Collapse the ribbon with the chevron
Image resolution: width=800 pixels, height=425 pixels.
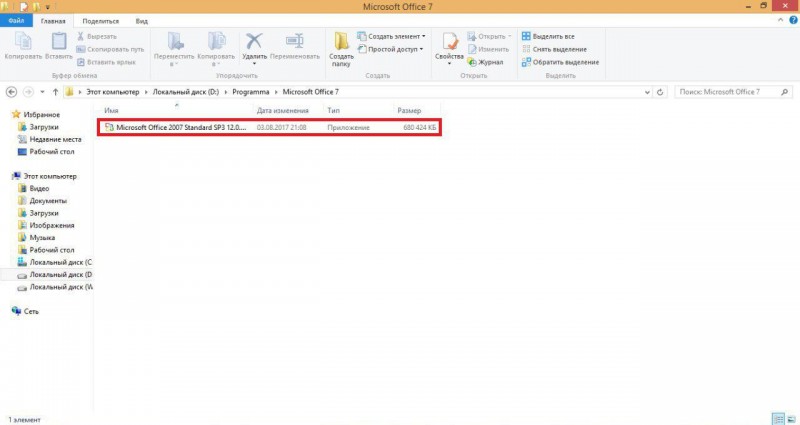click(x=780, y=20)
